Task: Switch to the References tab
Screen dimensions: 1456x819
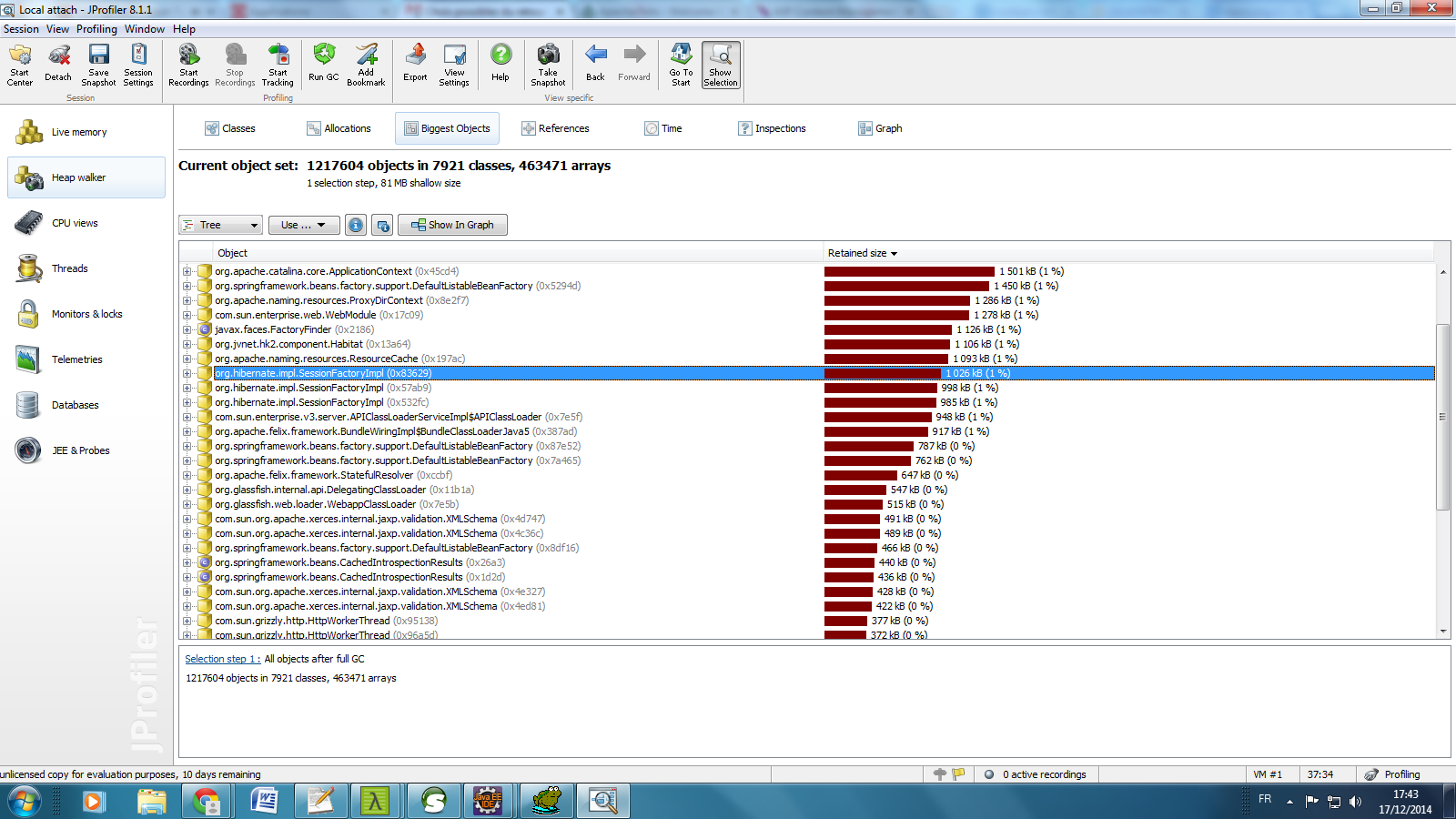Action: 555,128
